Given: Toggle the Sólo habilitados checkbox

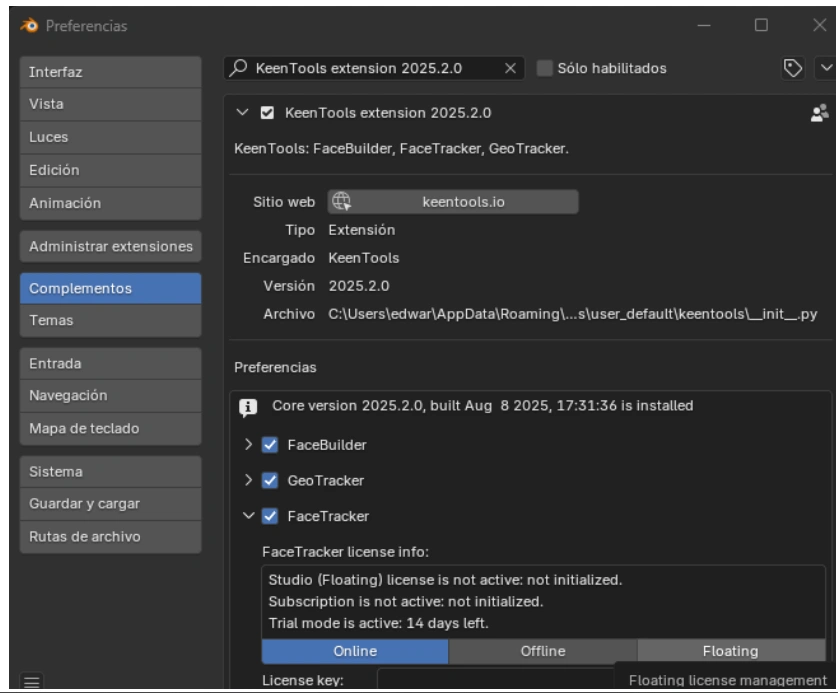Looking at the screenshot, I should click(x=544, y=68).
